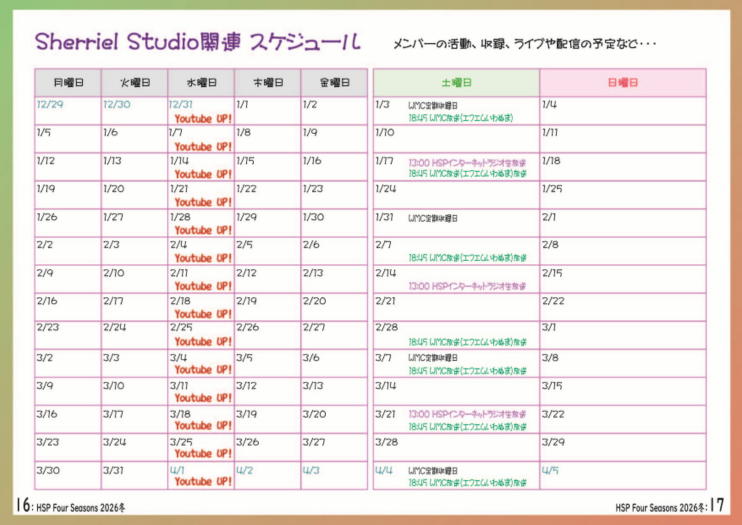The width and height of the screenshot is (742, 525).
Task: Click the Sherriel Studio schedule title
Action: (x=198, y=42)
